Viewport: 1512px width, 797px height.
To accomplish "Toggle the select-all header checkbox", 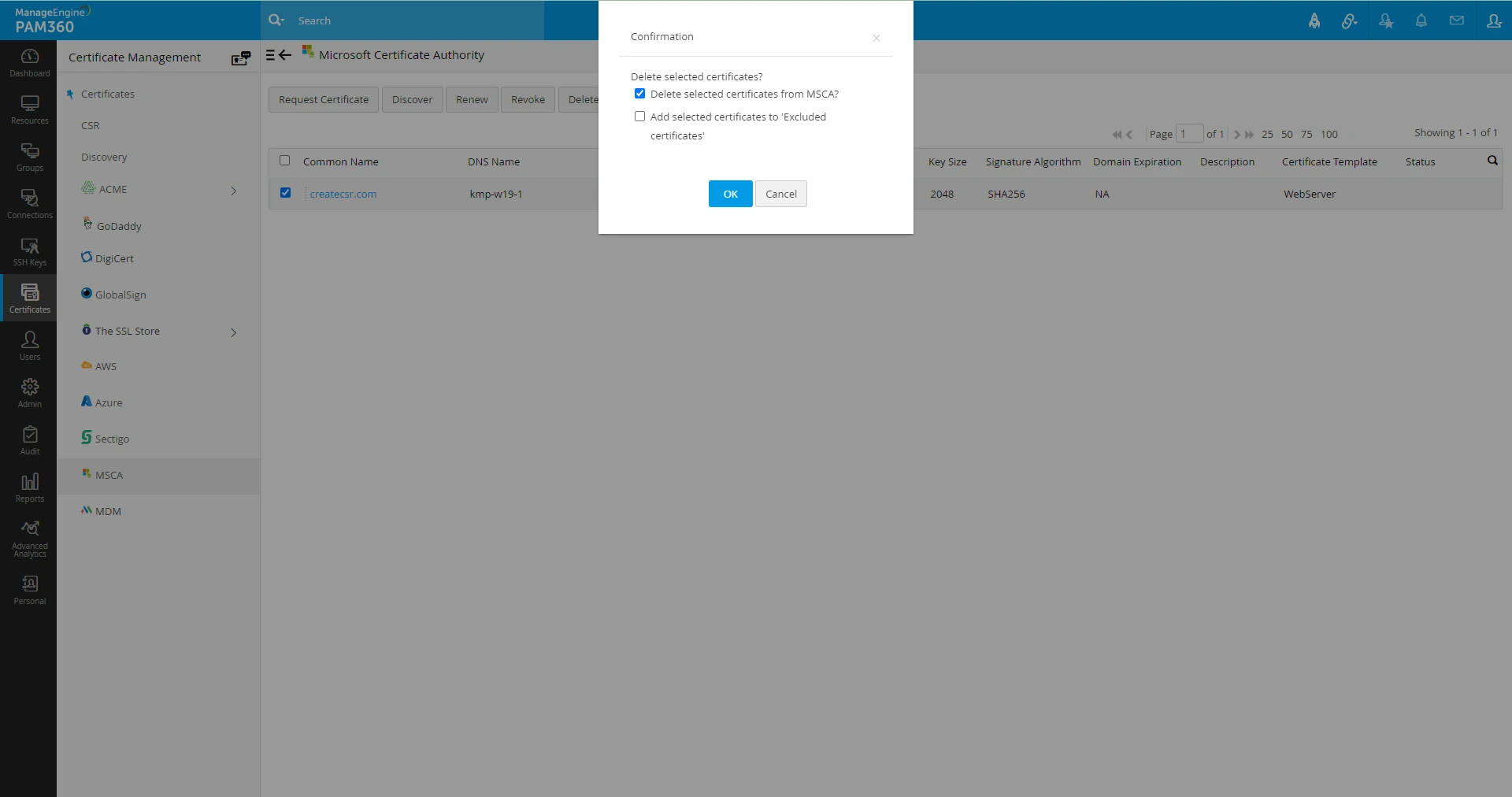I will pyautogui.click(x=284, y=161).
